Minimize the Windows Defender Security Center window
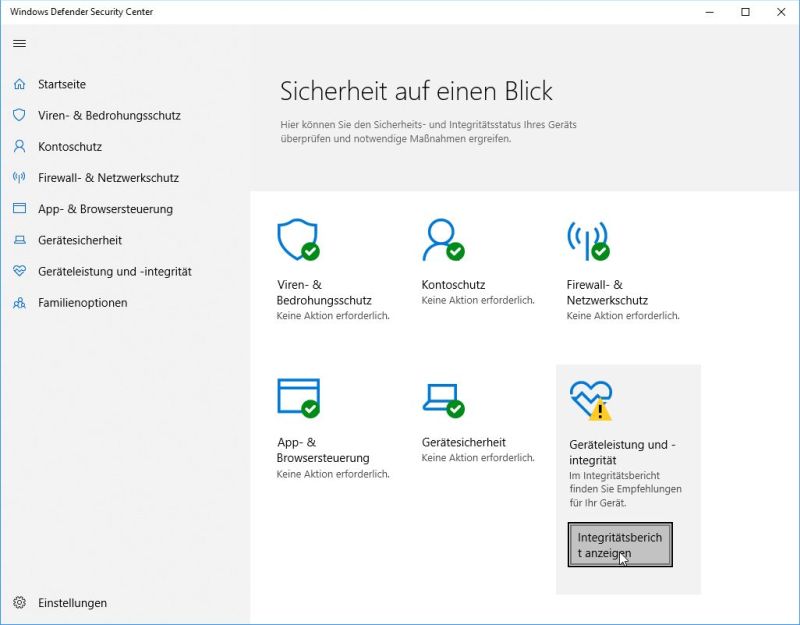This screenshot has height=625, width=800. pos(709,12)
